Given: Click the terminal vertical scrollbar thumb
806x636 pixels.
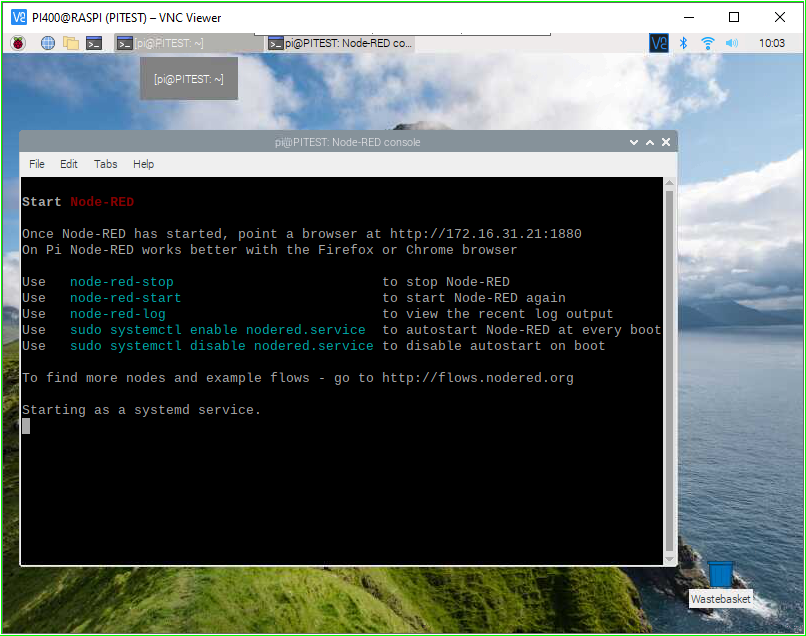Looking at the screenshot, I should (669, 371).
